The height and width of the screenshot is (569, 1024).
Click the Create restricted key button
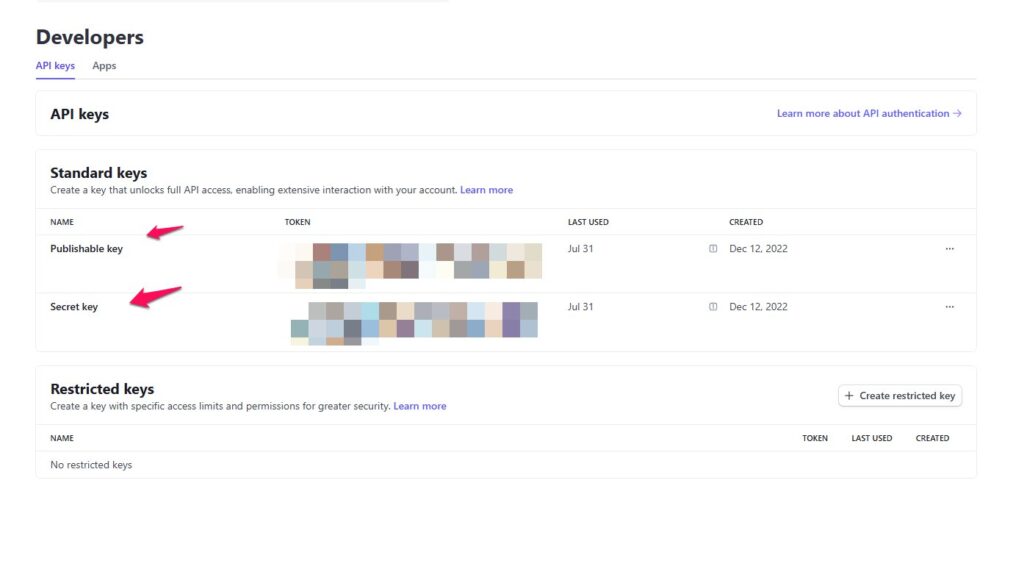tap(899, 396)
